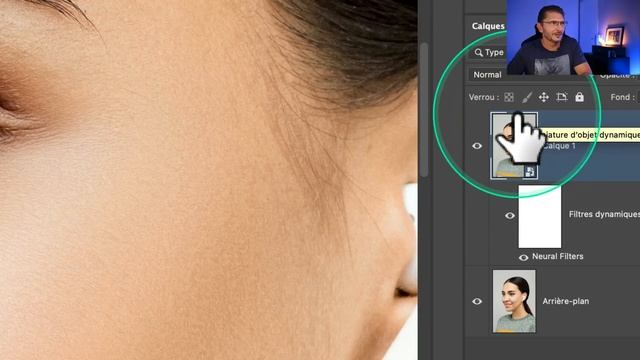The width and height of the screenshot is (640, 360).
Task: Click the Filtres dynamiques label
Action: pyautogui.click(x=604, y=214)
